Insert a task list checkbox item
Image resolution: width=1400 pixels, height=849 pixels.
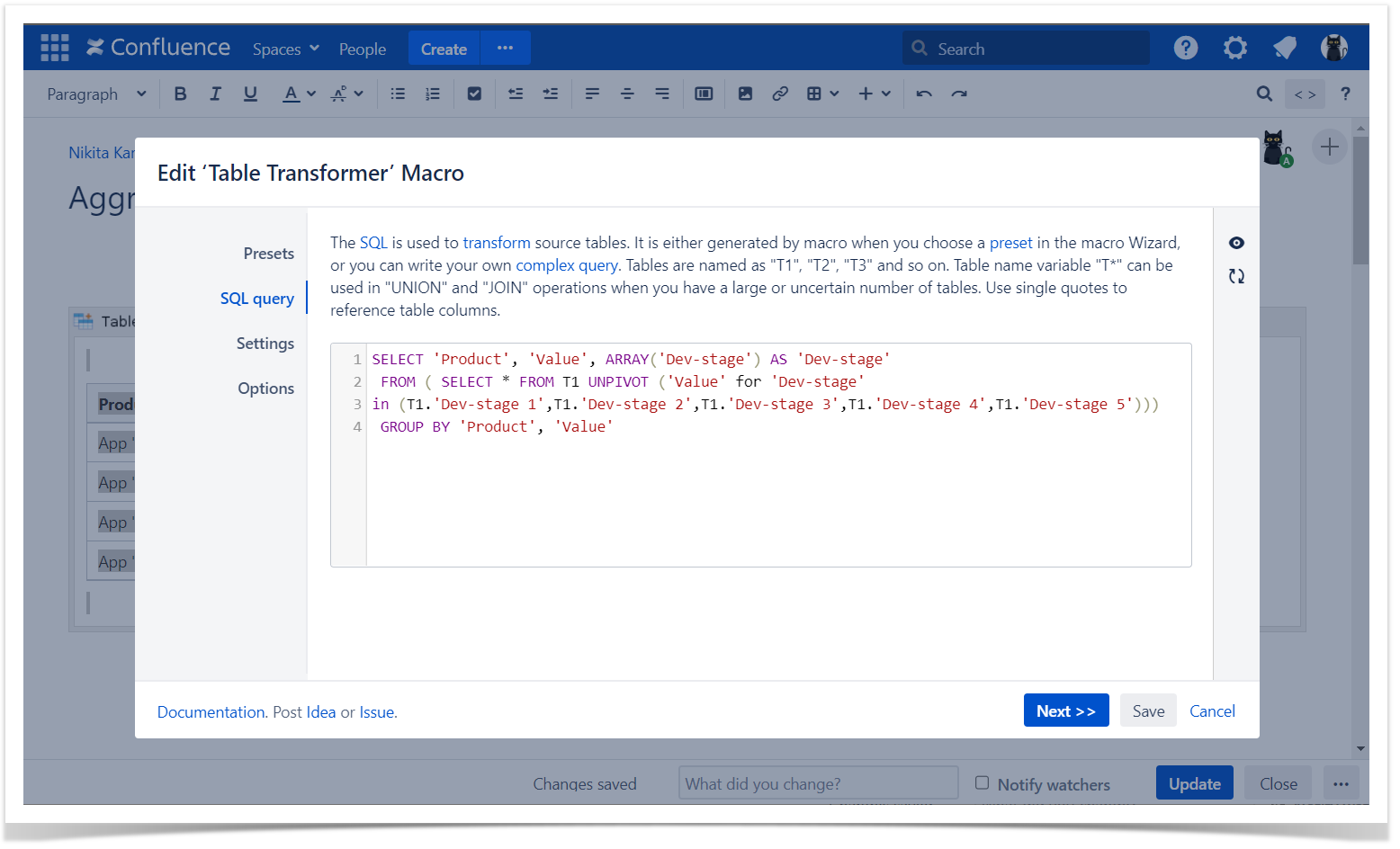point(474,94)
